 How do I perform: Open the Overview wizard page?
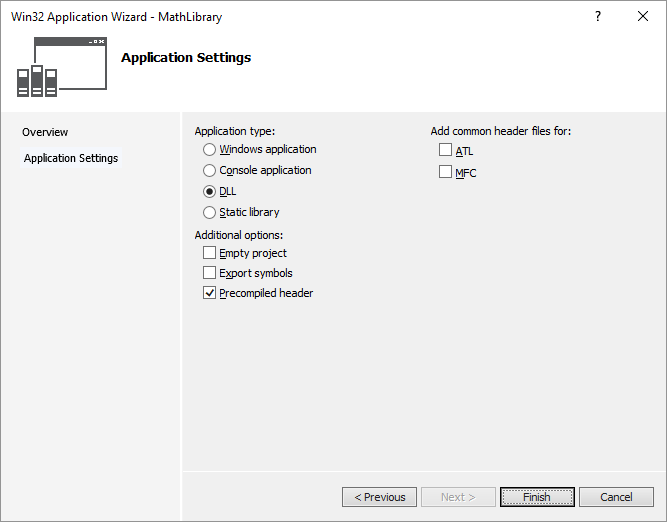(x=45, y=132)
